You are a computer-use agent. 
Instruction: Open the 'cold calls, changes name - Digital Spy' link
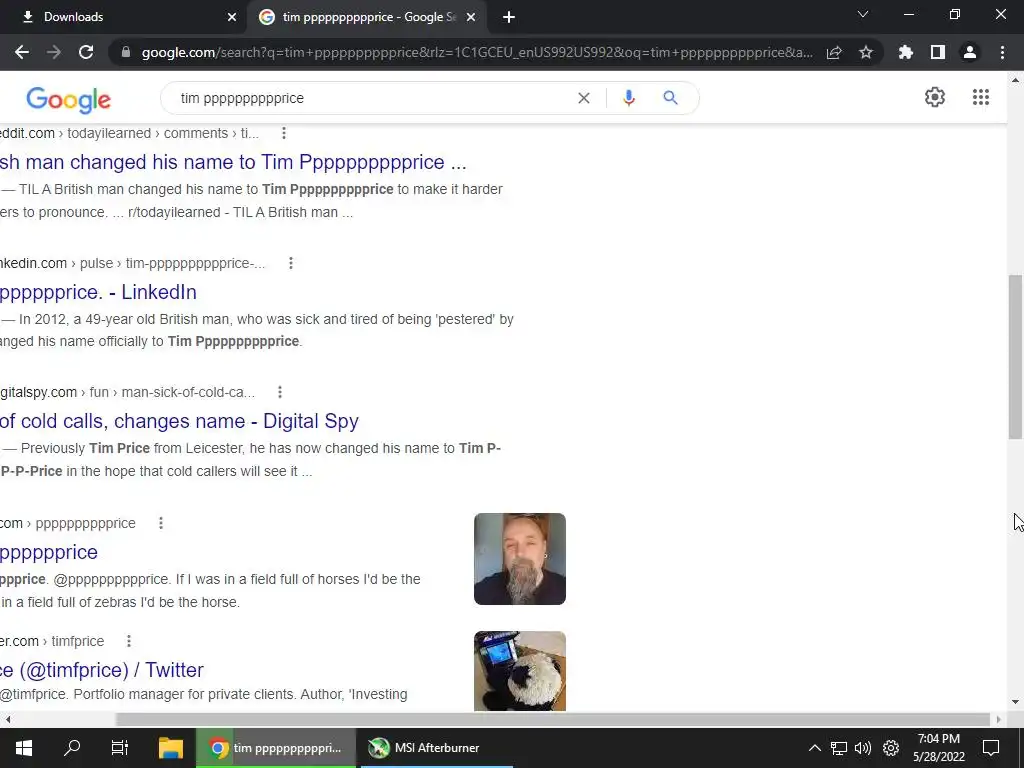[x=179, y=421]
